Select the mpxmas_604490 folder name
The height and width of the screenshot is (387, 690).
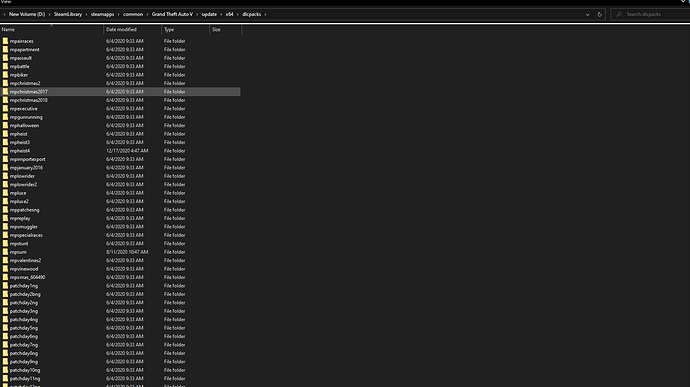click(x=27, y=277)
